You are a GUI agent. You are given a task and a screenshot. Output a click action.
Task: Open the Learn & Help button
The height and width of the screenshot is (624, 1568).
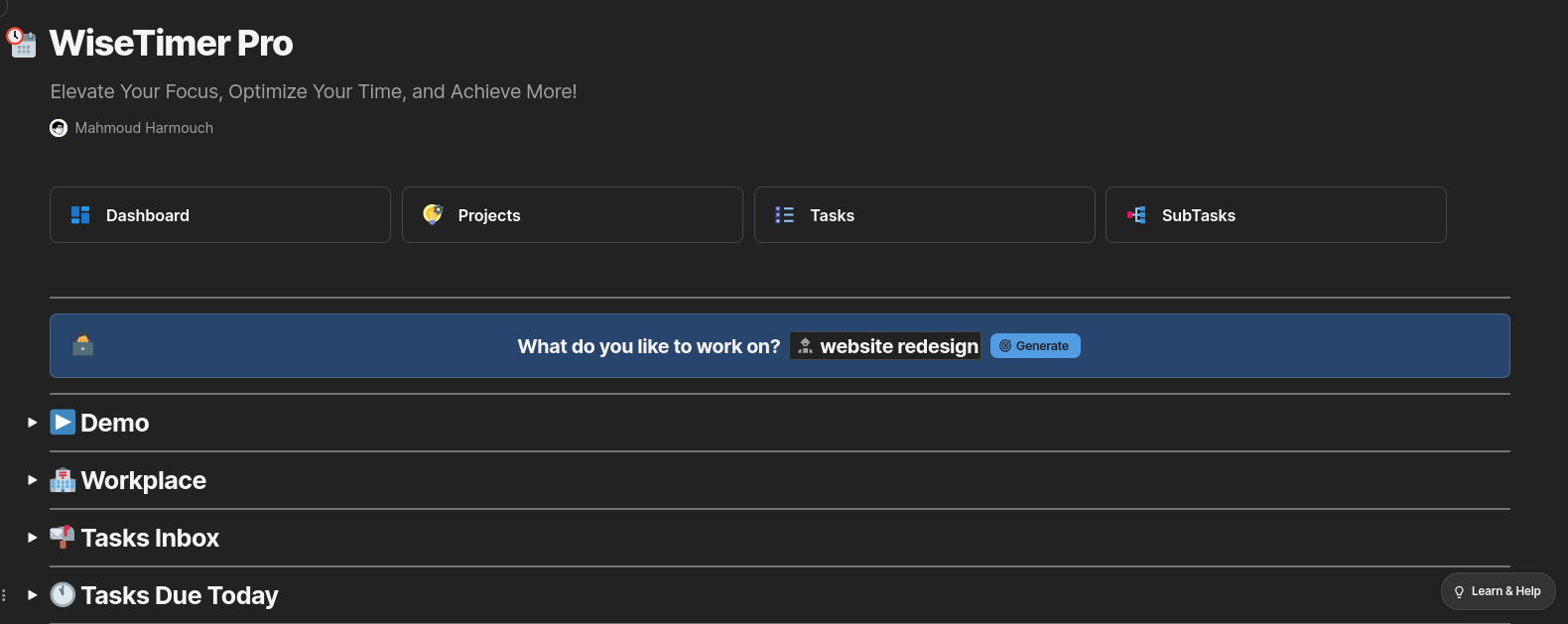[x=1498, y=591]
